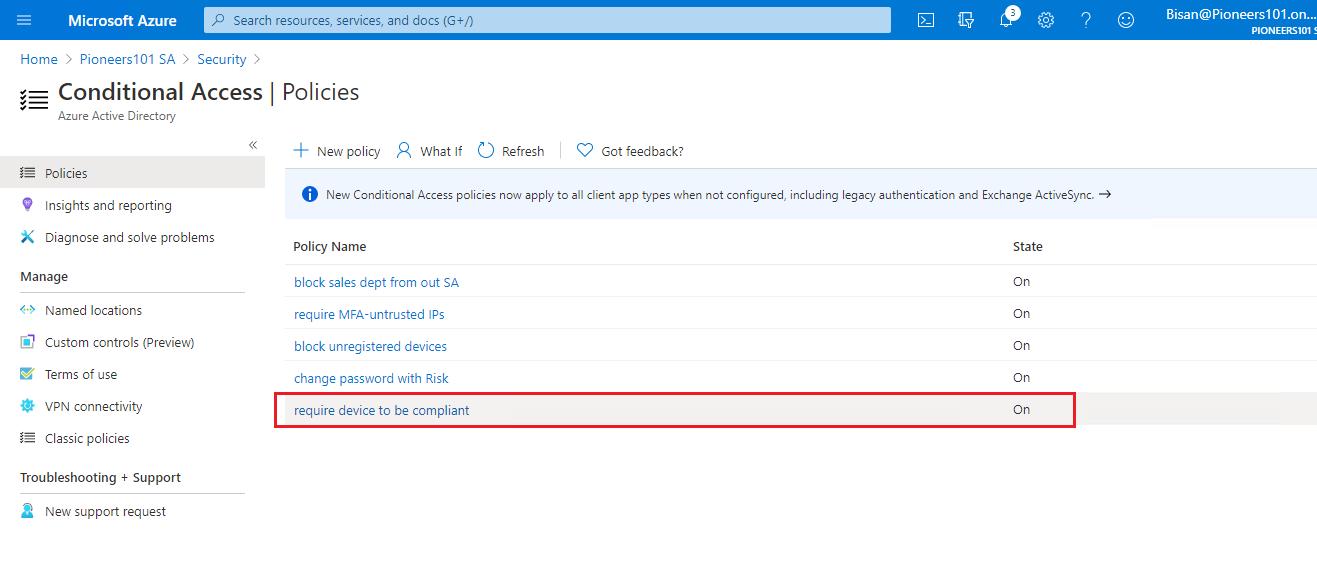
Task: Click the Insights and reporting lightbulb icon
Action: point(28,204)
